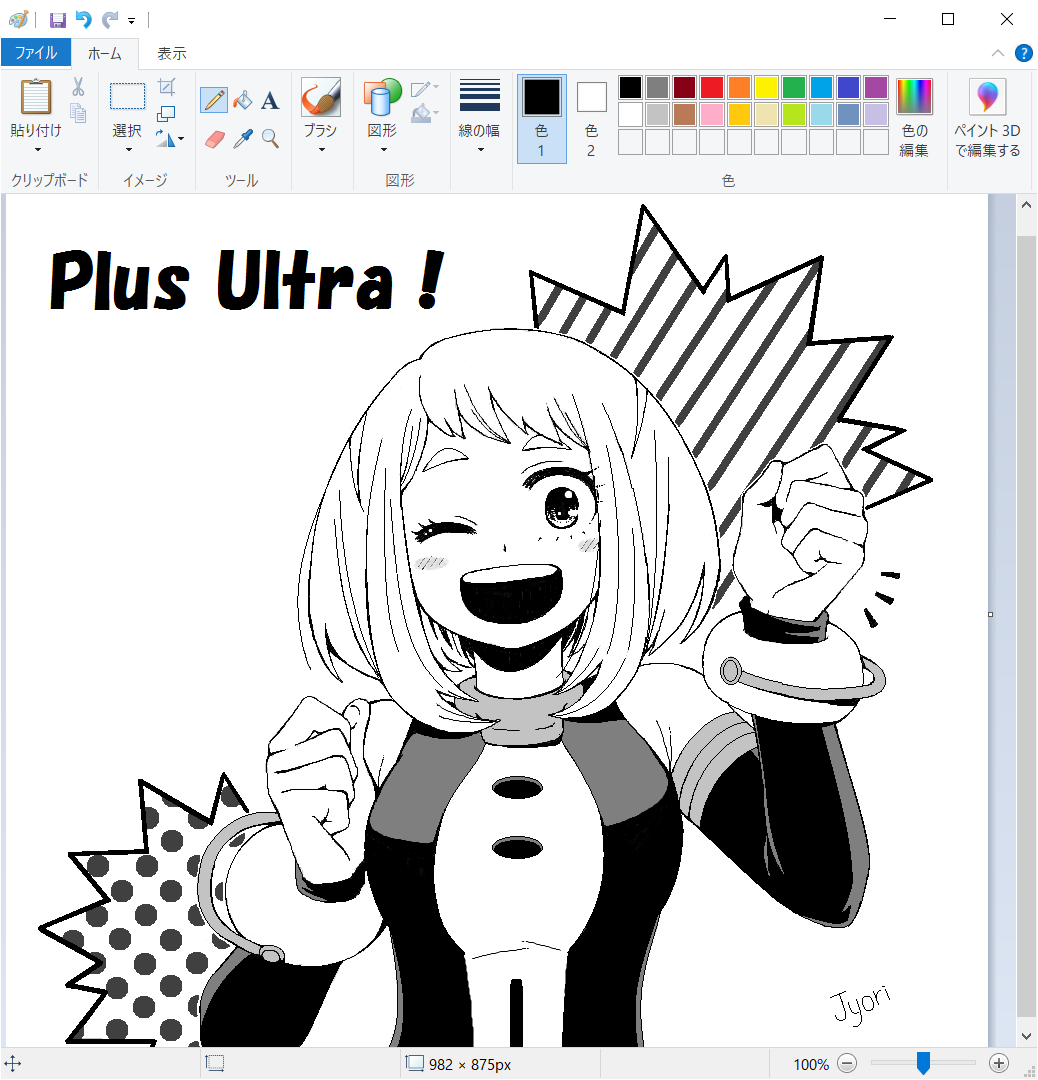
Task: Expand the Rotate dropdown arrow
Action: pyautogui.click(x=181, y=139)
